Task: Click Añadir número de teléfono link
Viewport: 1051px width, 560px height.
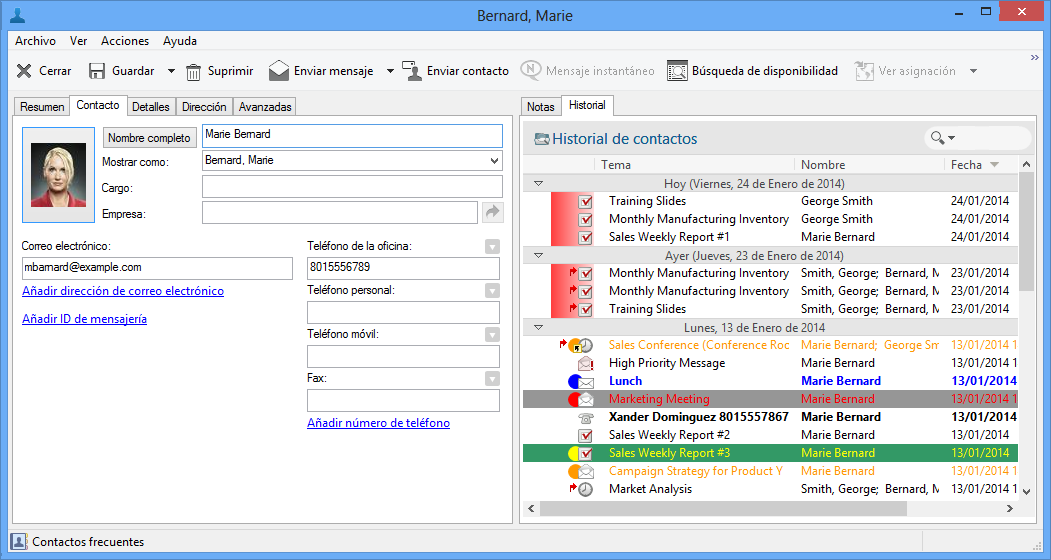Action: tap(378, 423)
